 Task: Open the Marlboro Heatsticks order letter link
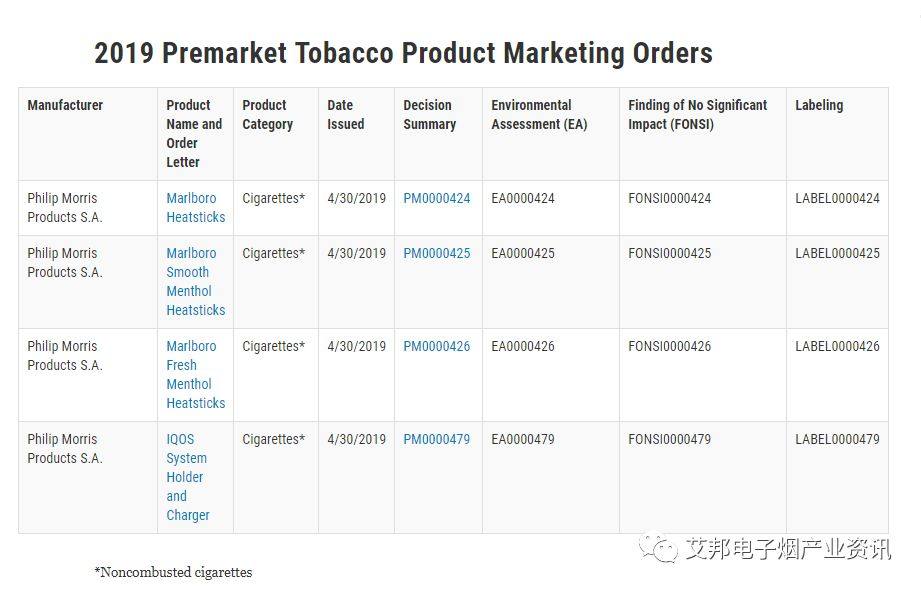(x=196, y=207)
